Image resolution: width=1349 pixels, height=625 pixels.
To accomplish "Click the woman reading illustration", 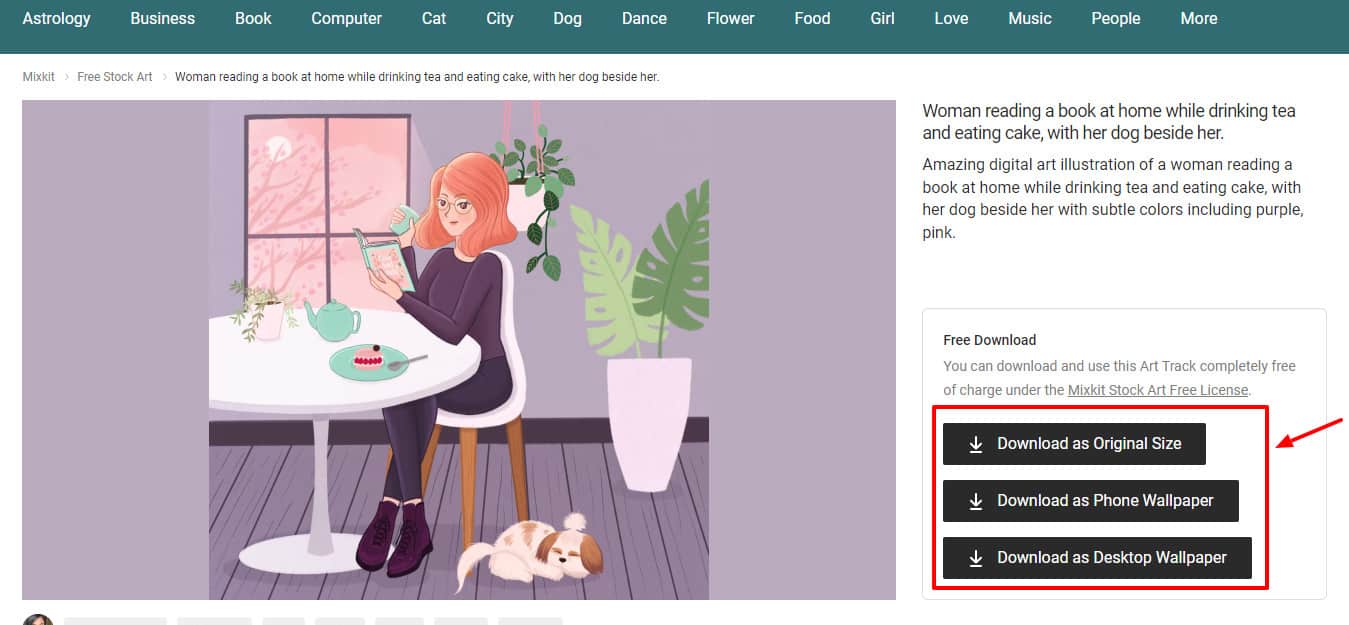I will (459, 350).
